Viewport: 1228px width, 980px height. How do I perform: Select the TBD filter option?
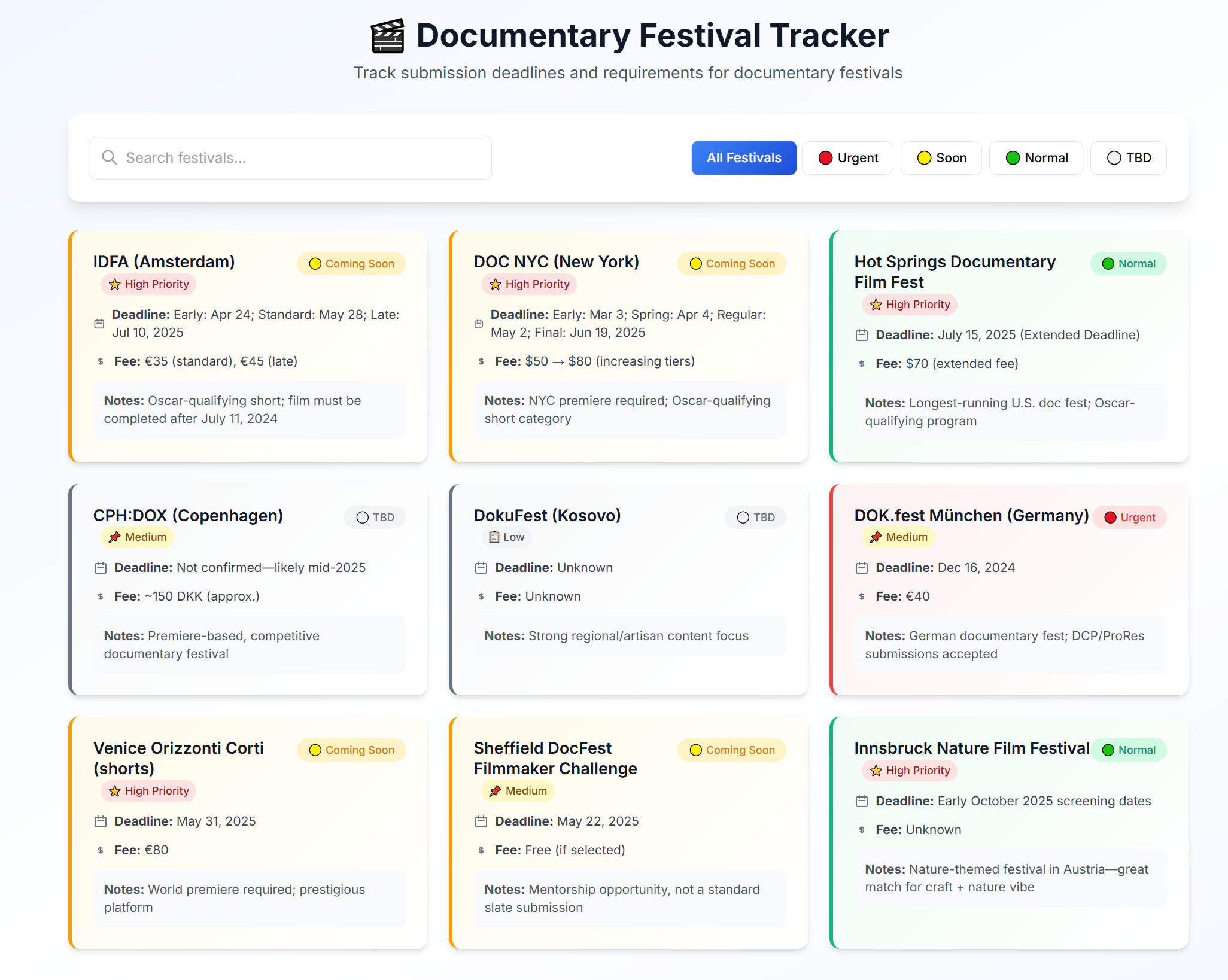(x=1127, y=157)
